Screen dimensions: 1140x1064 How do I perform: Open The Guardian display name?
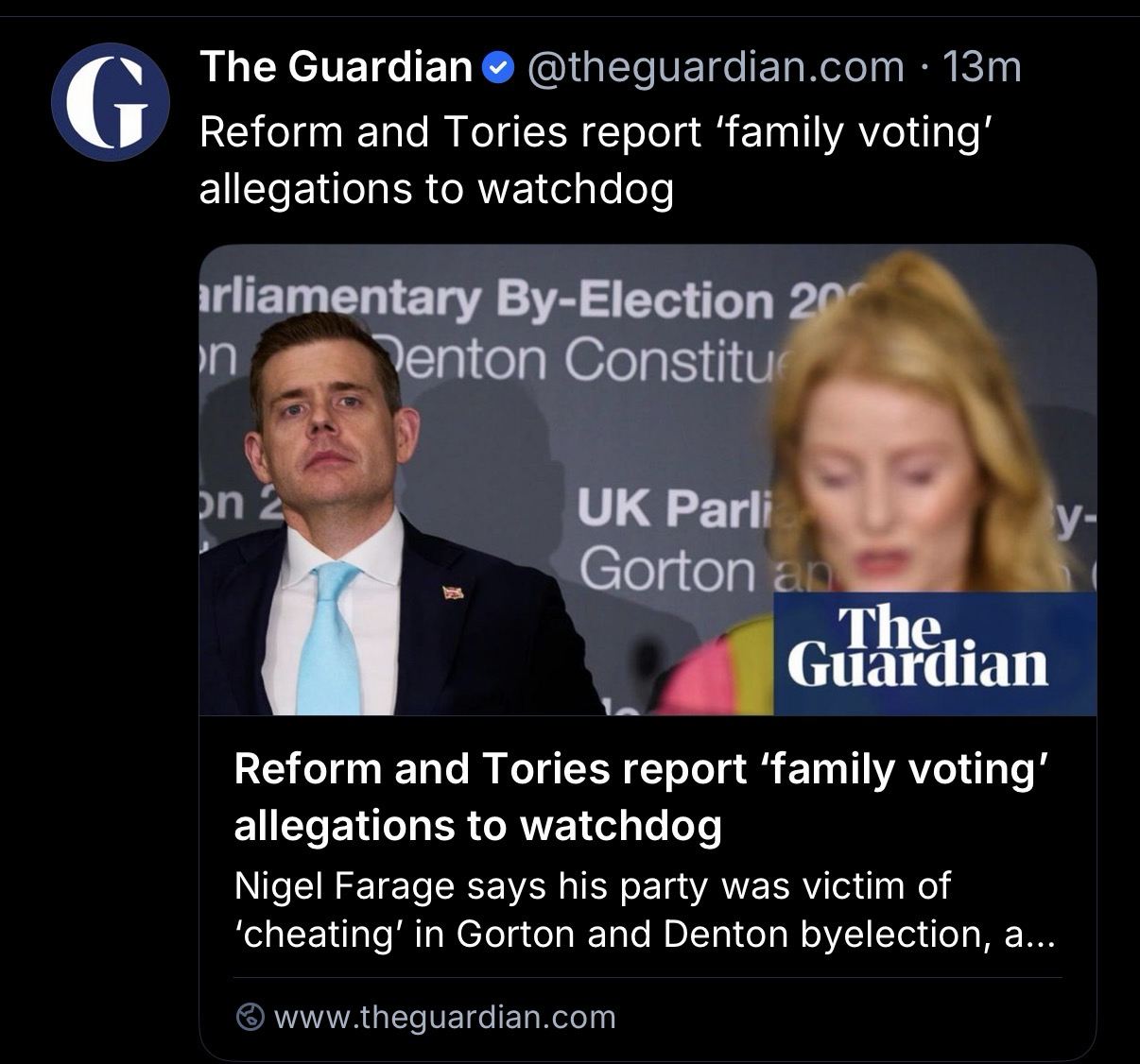336,67
